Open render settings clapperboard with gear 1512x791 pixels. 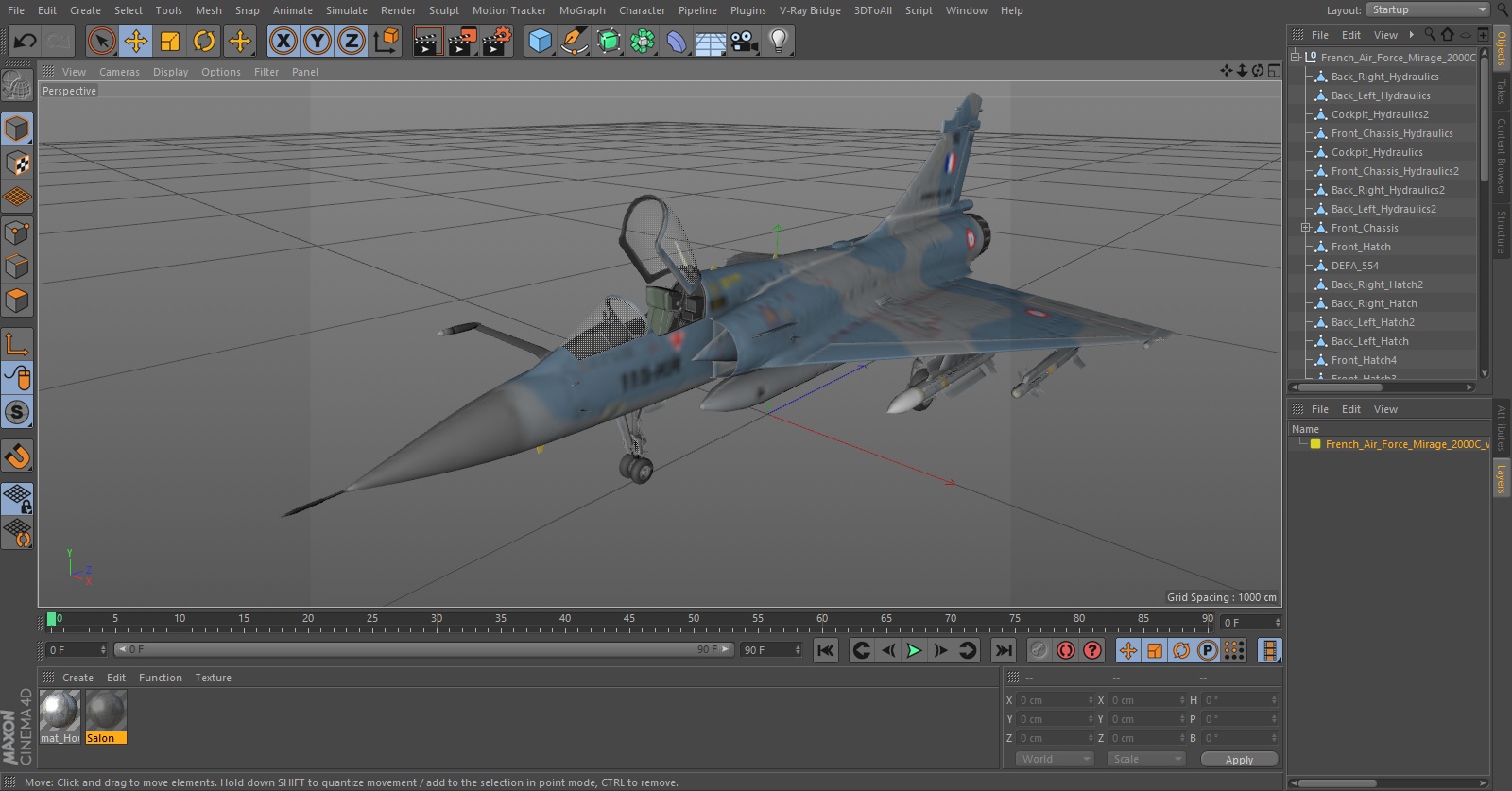click(x=497, y=41)
